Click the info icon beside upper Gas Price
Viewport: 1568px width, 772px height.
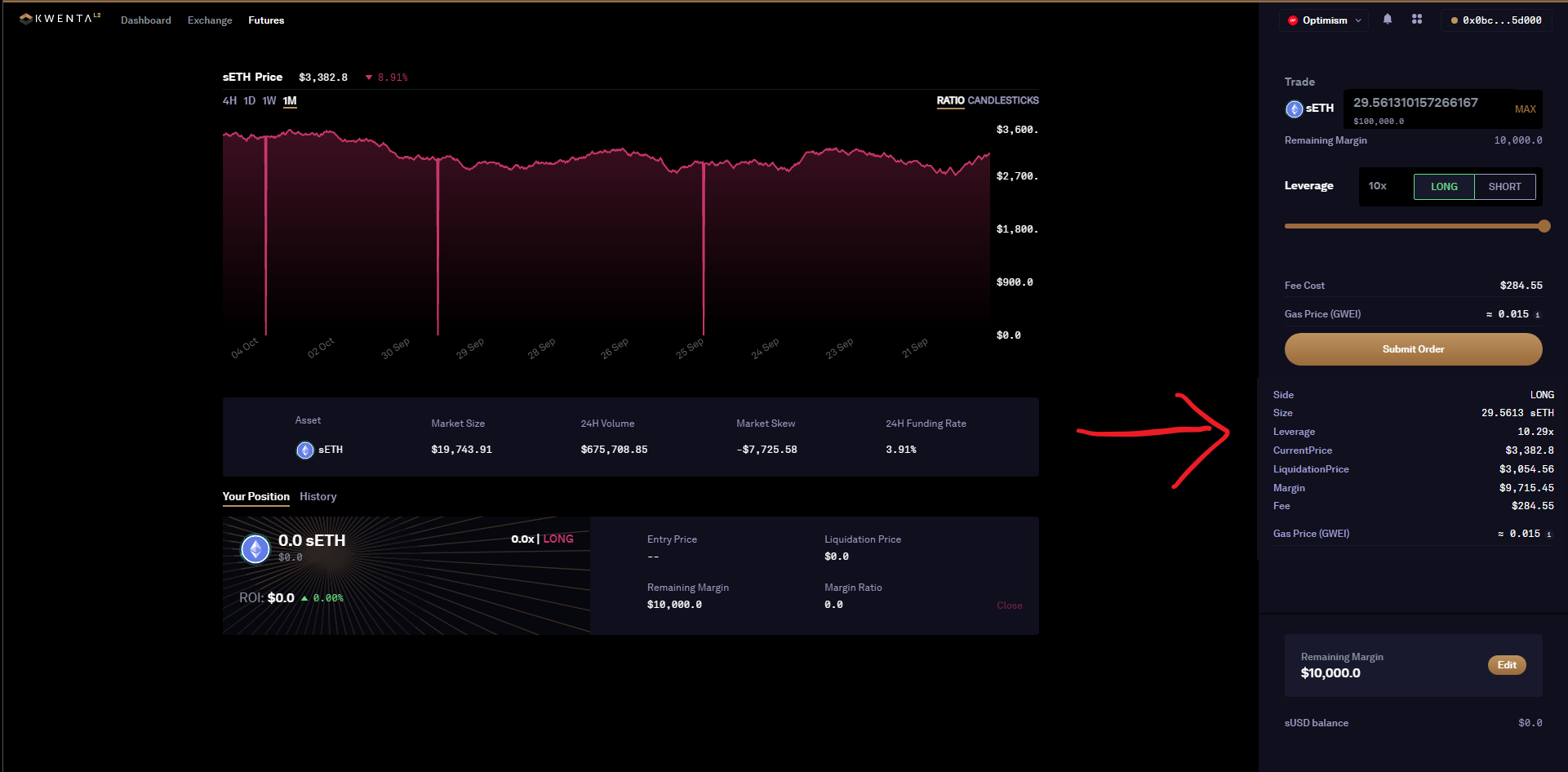[1538, 315]
